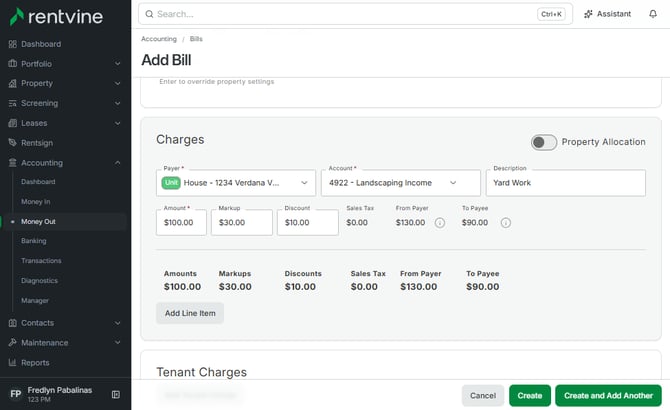Click the Reports sidebar label
Screen dimensions: 670x410
pos(35,363)
